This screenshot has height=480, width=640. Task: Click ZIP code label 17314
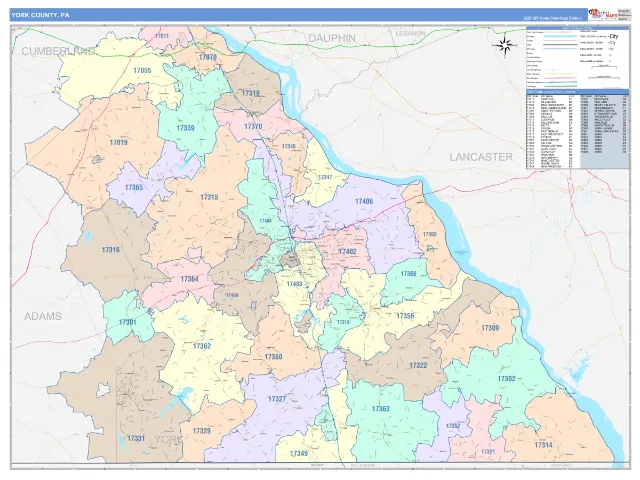pos(543,445)
